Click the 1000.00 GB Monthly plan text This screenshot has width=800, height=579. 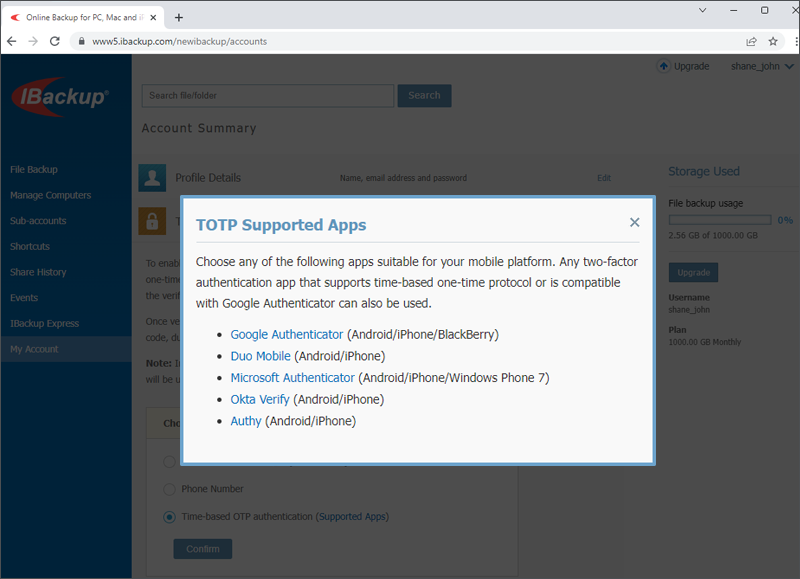click(x=705, y=342)
